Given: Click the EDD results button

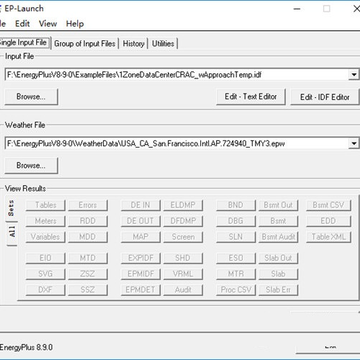Looking at the screenshot, I should [328, 221].
